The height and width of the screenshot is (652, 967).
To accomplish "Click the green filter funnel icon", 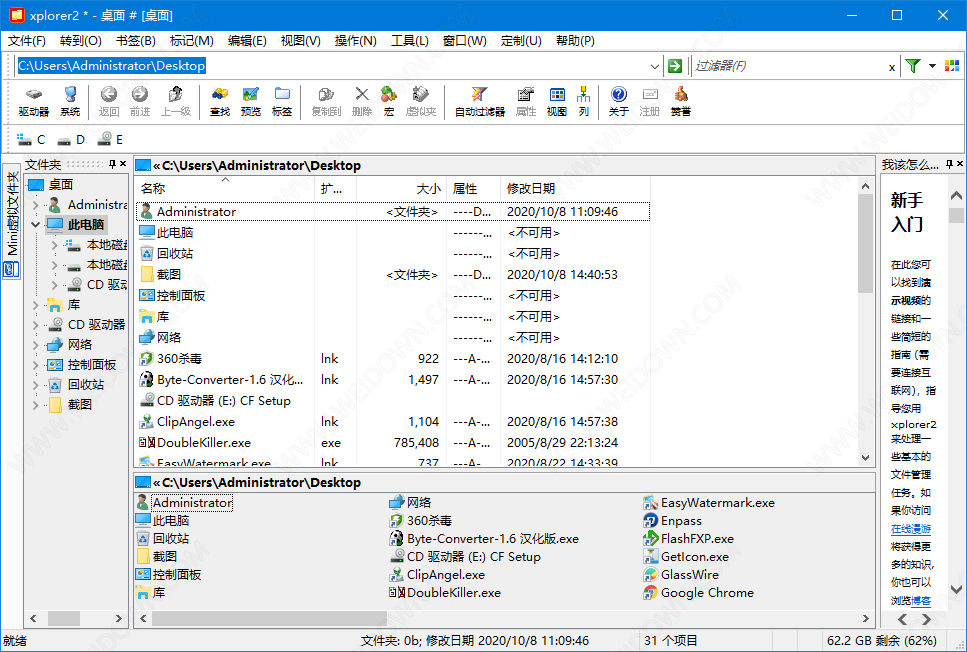I will [x=913, y=65].
